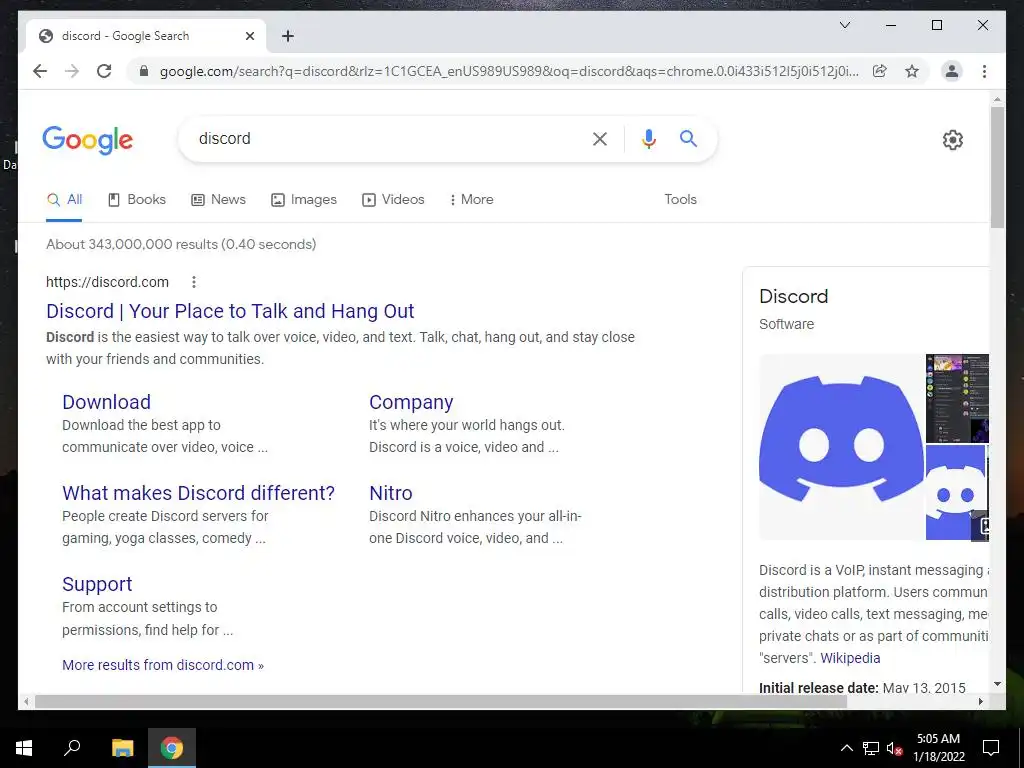
Task: Click the horizontal scrollbar right arrow
Action: point(980,702)
